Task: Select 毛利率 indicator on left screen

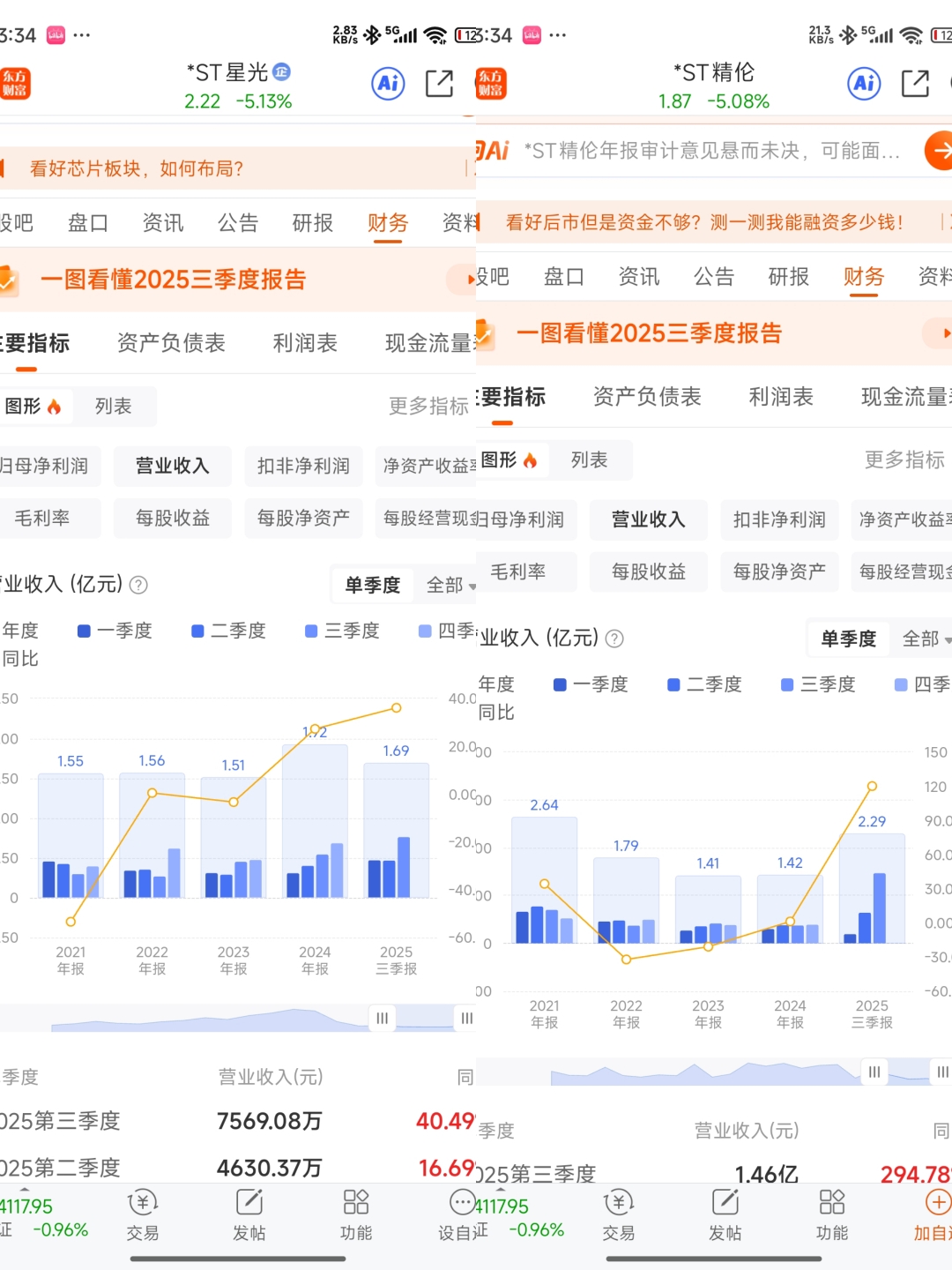Action: click(x=48, y=518)
